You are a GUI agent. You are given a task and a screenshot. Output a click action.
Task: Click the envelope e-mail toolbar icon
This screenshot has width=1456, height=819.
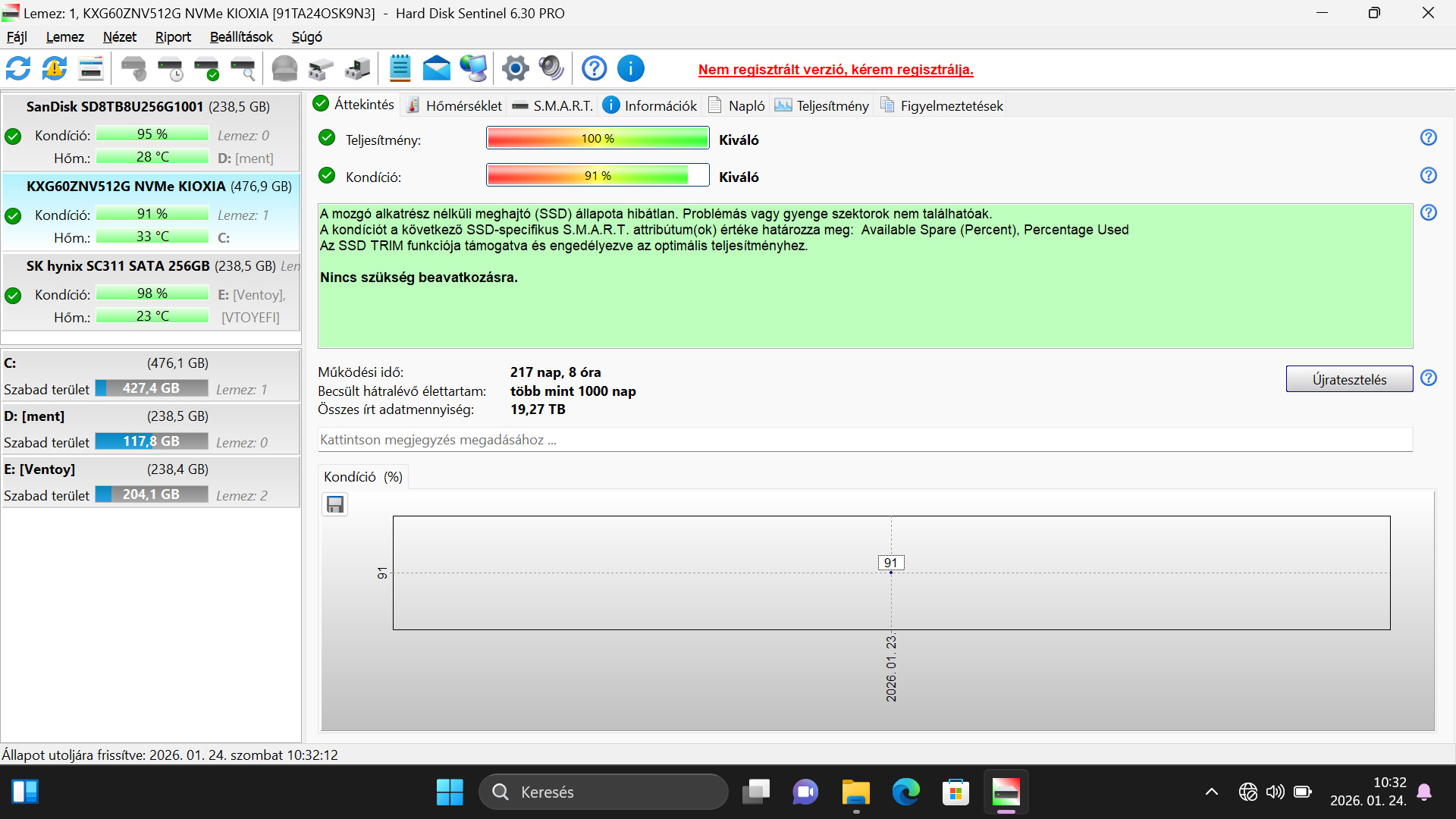[x=436, y=69]
